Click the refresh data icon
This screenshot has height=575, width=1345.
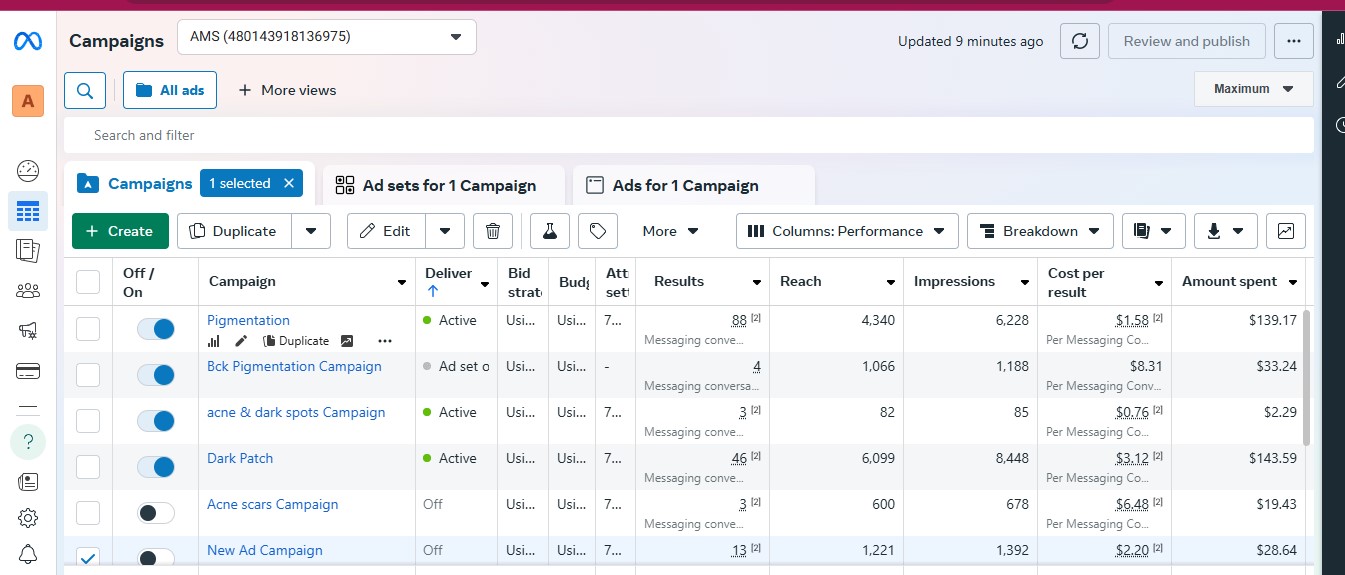coord(1080,41)
